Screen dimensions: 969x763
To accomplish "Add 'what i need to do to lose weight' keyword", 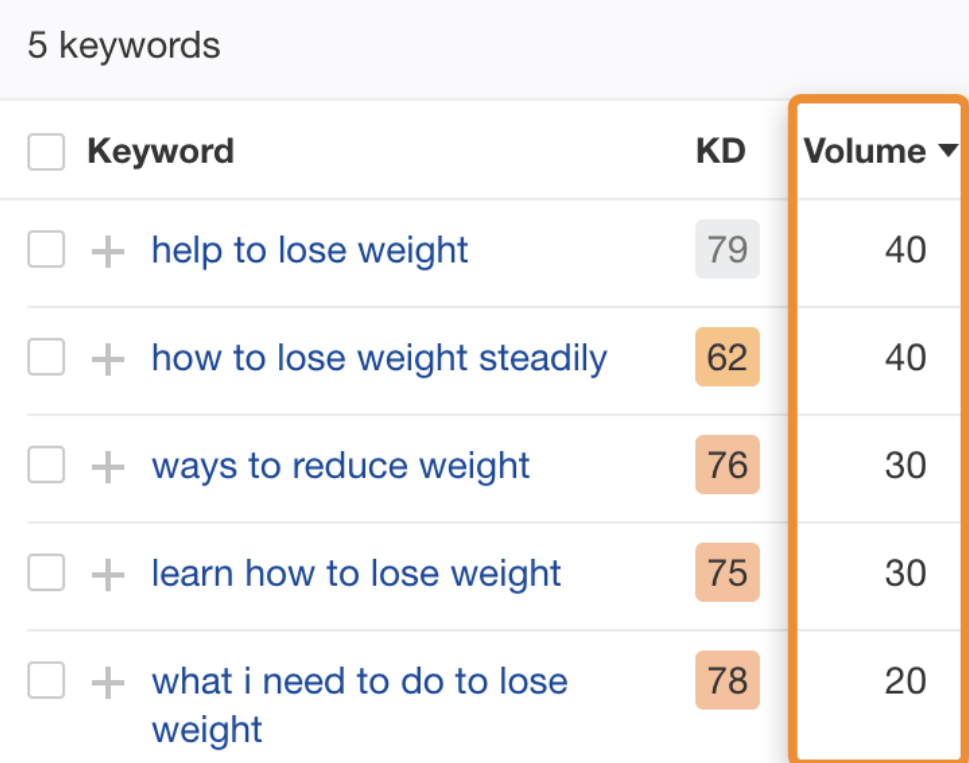I will (108, 682).
